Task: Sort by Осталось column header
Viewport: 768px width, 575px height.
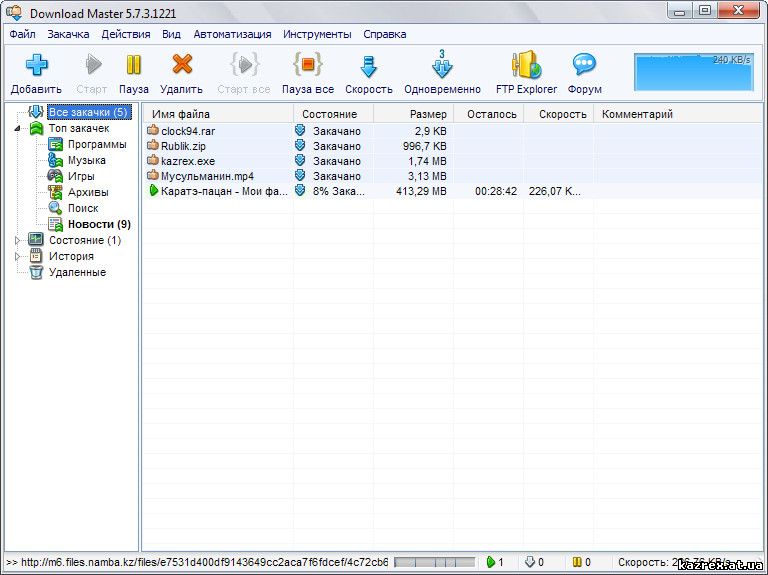Action: click(489, 114)
